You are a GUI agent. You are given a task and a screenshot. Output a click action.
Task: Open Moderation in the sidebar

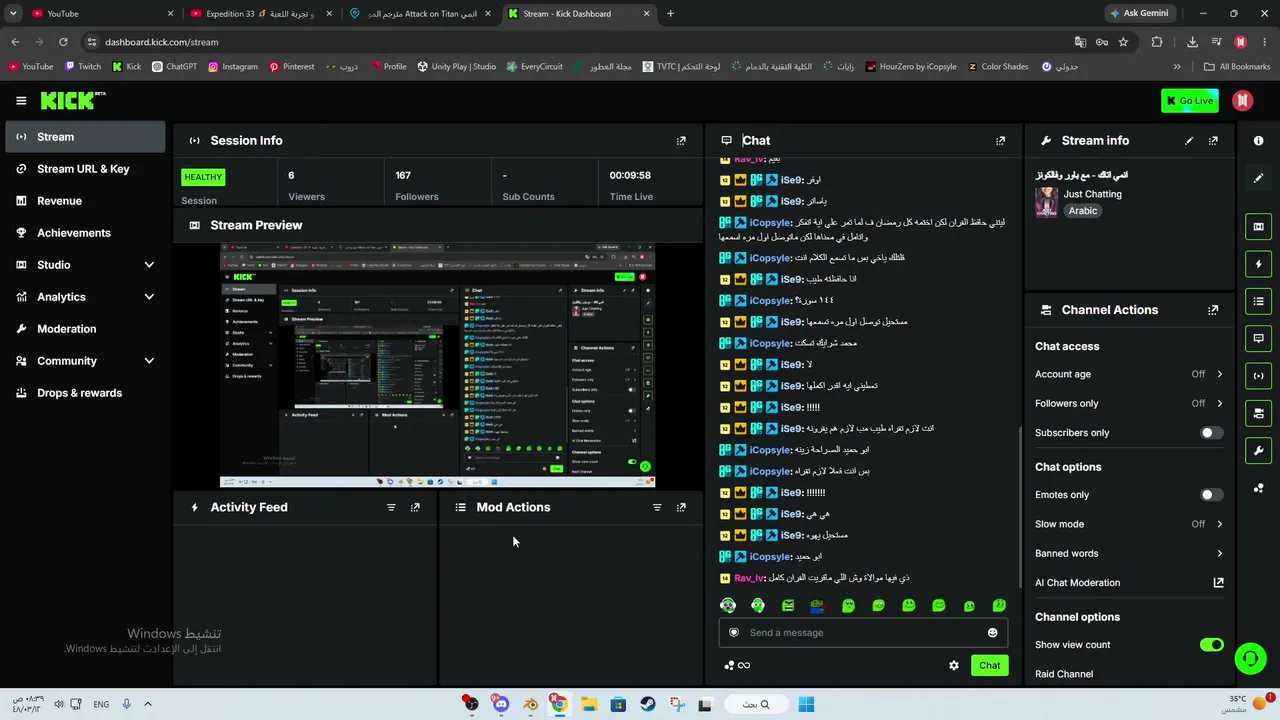coord(85,329)
